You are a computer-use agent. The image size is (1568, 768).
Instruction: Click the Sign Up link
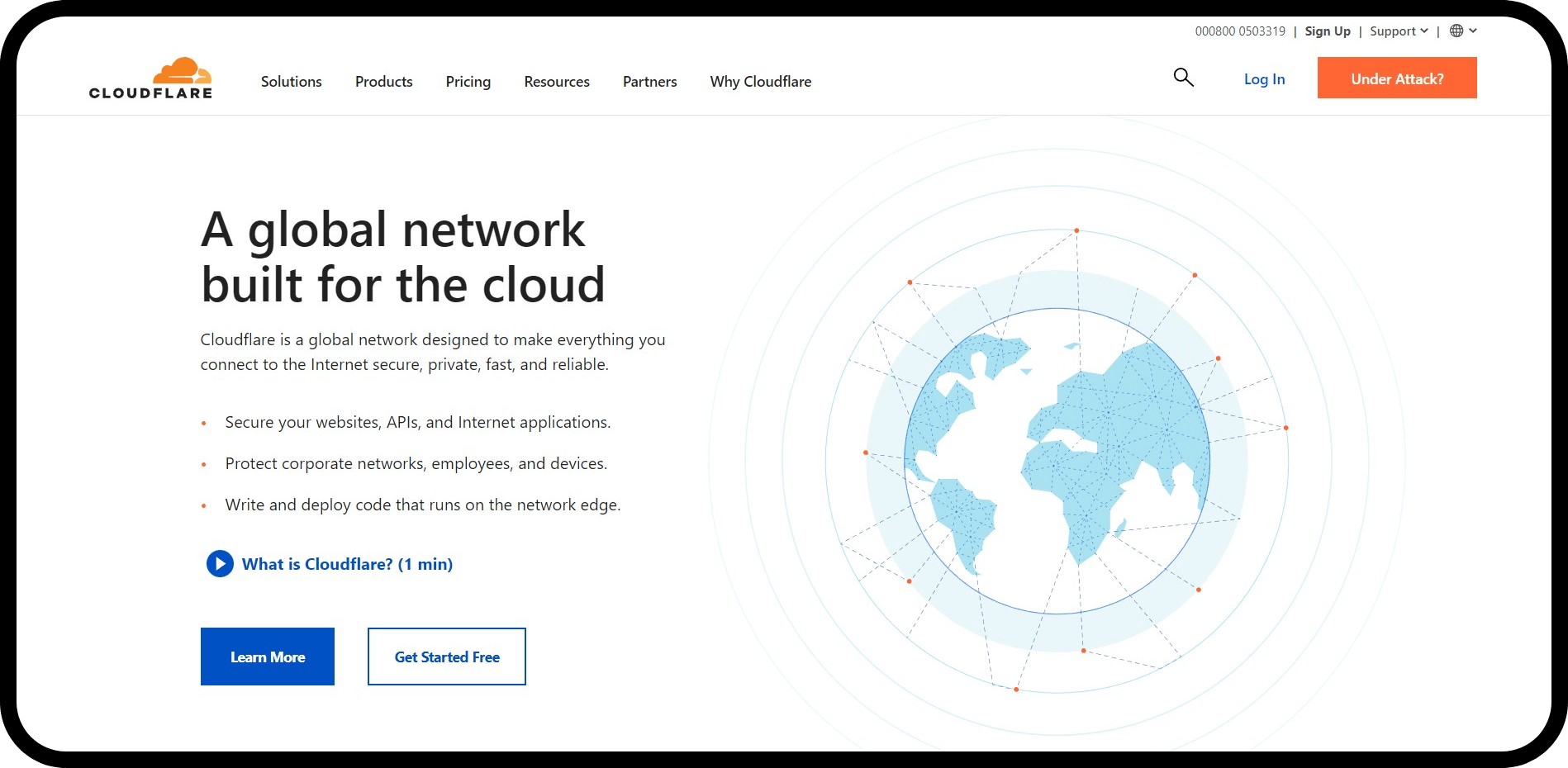coord(1327,31)
